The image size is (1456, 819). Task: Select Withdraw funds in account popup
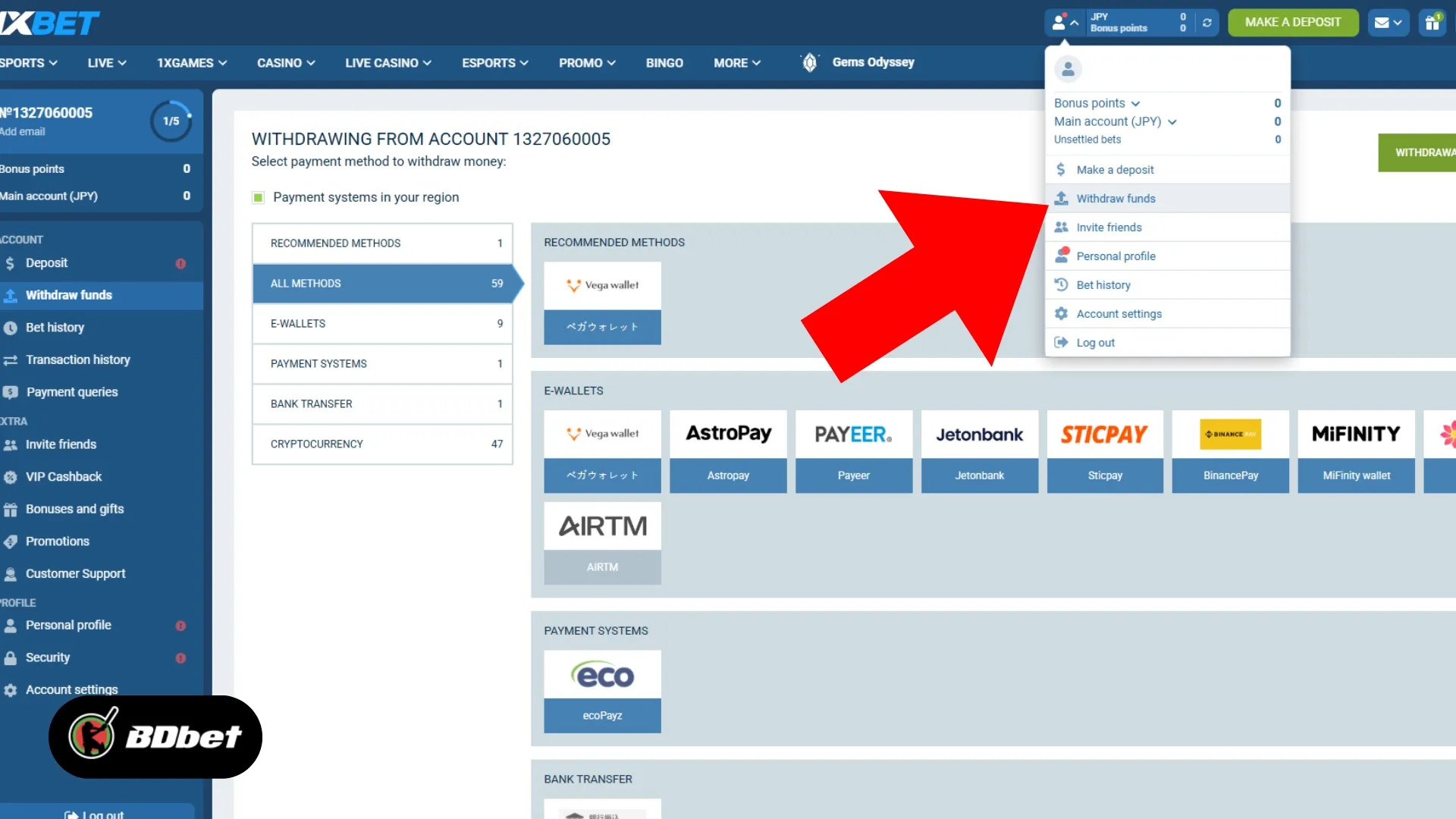(x=1167, y=199)
